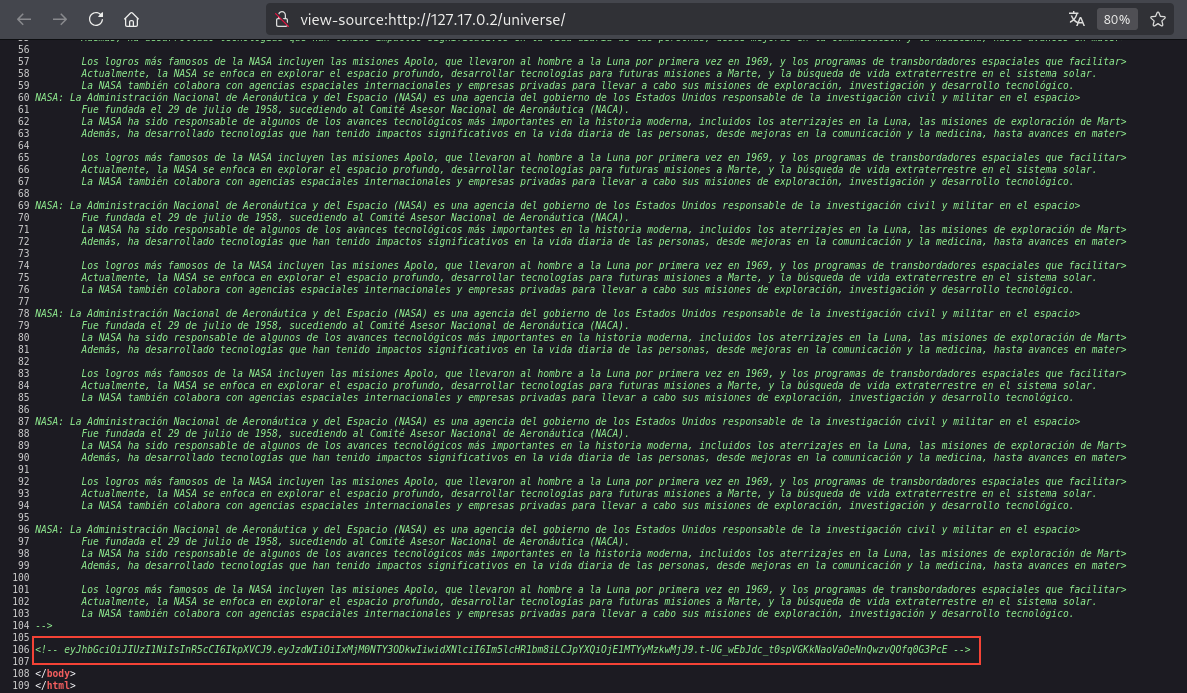Click 'Los logros más famosos' text on line 74
This screenshot has height=693, width=1187.
click(x=145, y=266)
